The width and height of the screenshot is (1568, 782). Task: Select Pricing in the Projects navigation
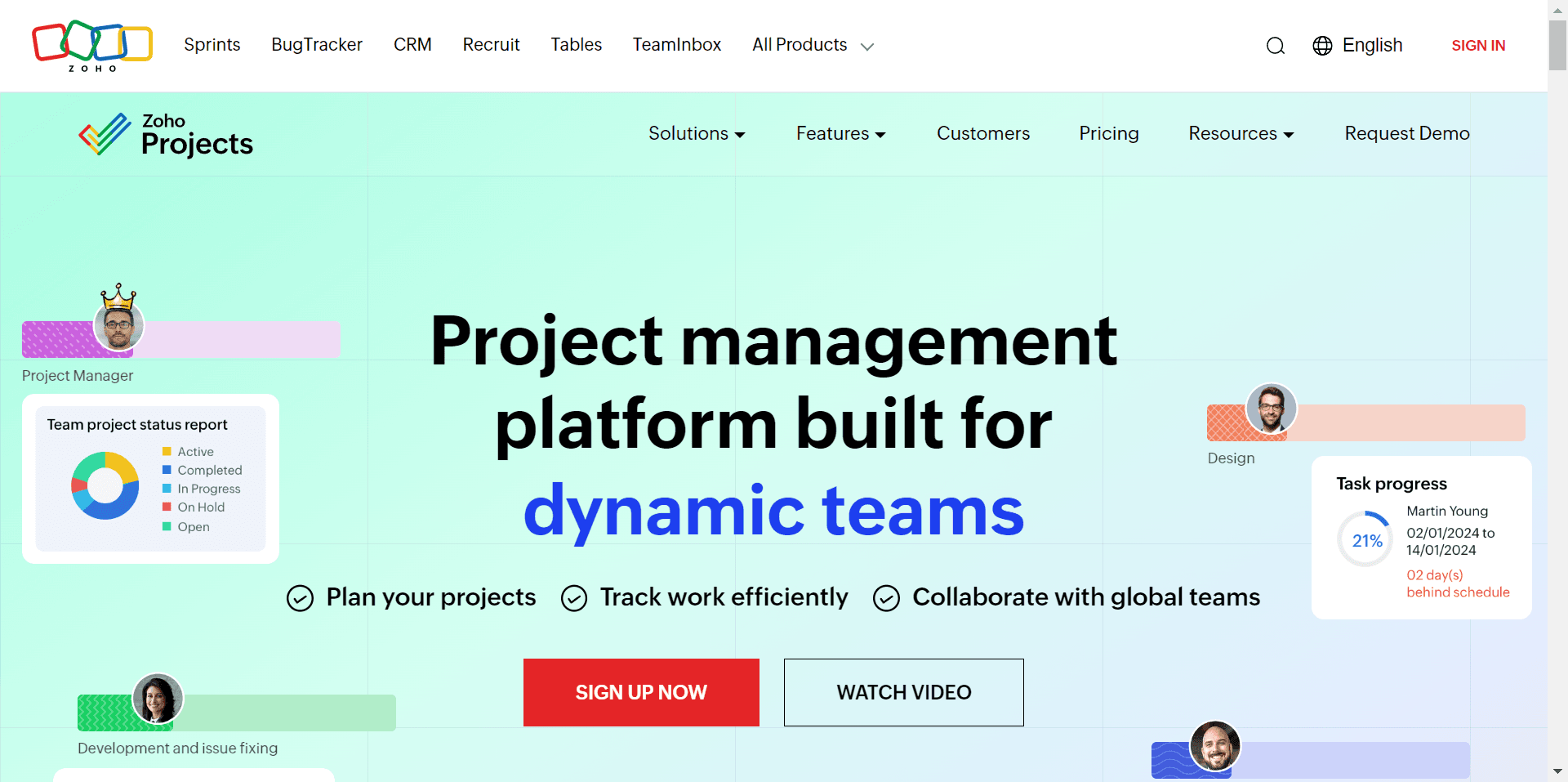pos(1108,133)
